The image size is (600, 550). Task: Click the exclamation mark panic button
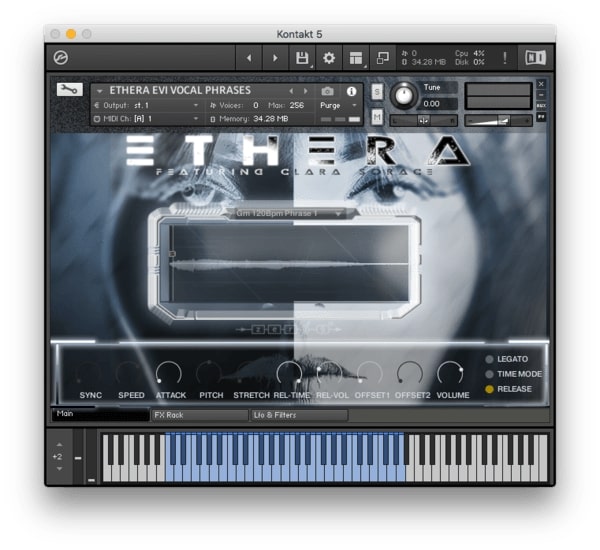(x=505, y=58)
